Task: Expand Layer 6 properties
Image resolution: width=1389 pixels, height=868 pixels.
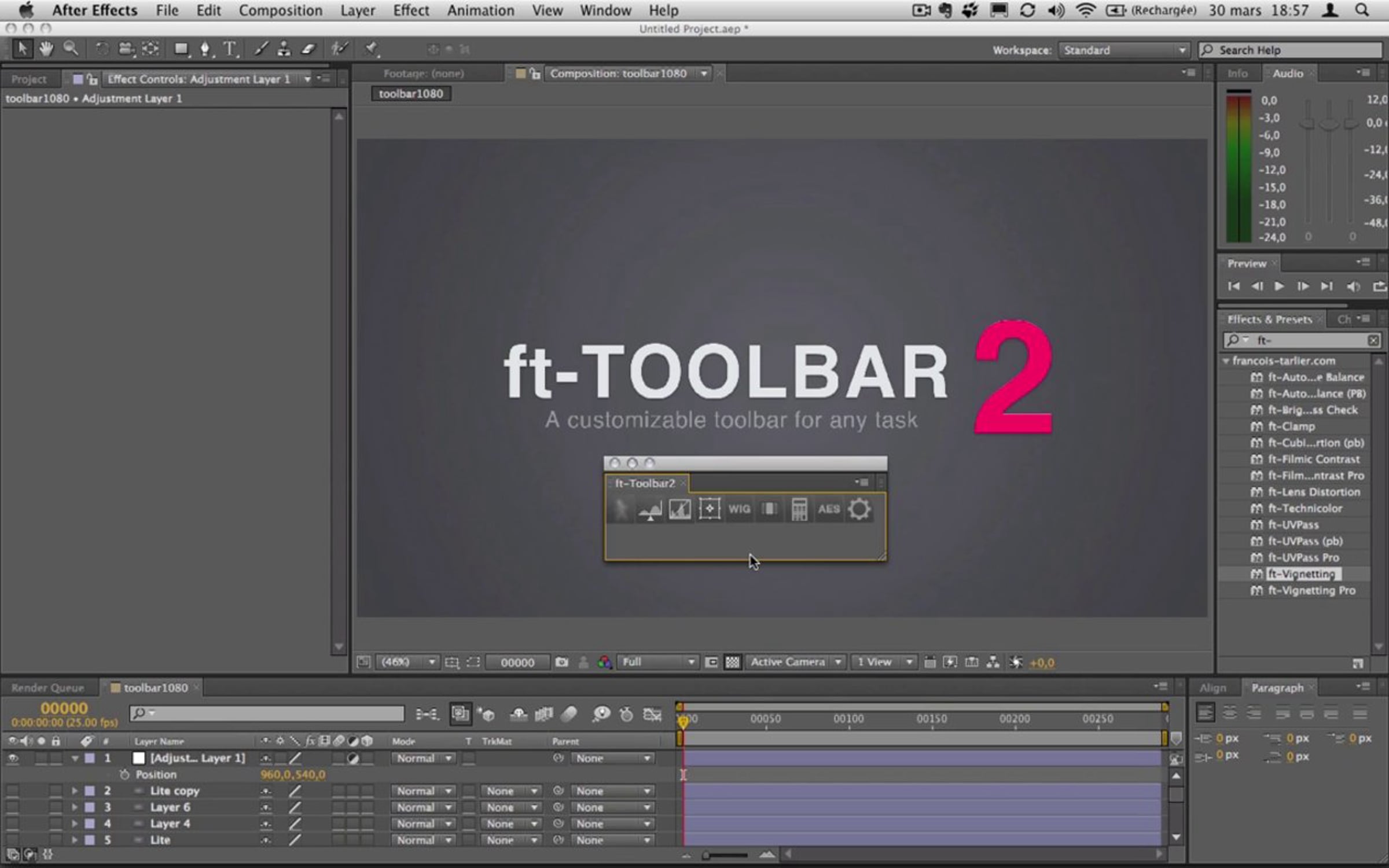Action: (74, 807)
